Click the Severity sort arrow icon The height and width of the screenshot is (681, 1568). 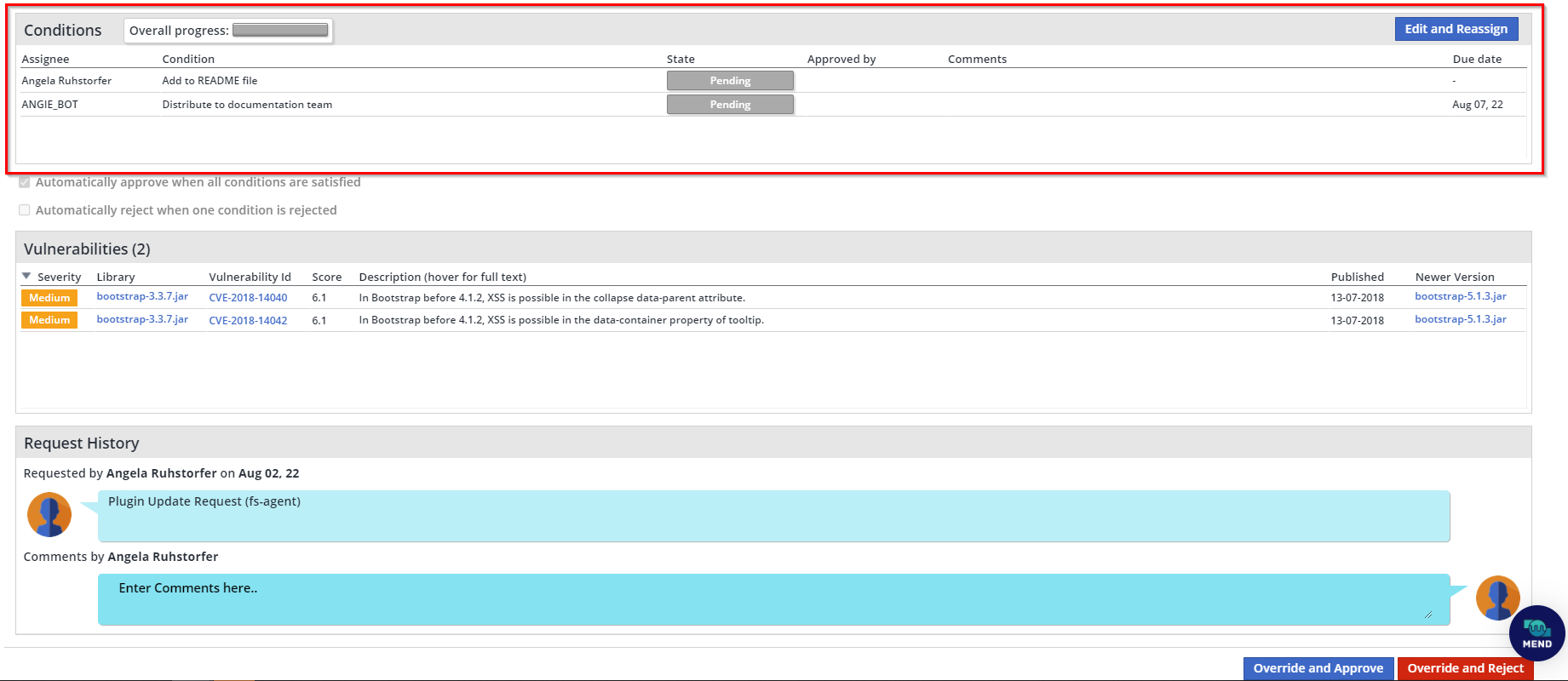coord(26,277)
